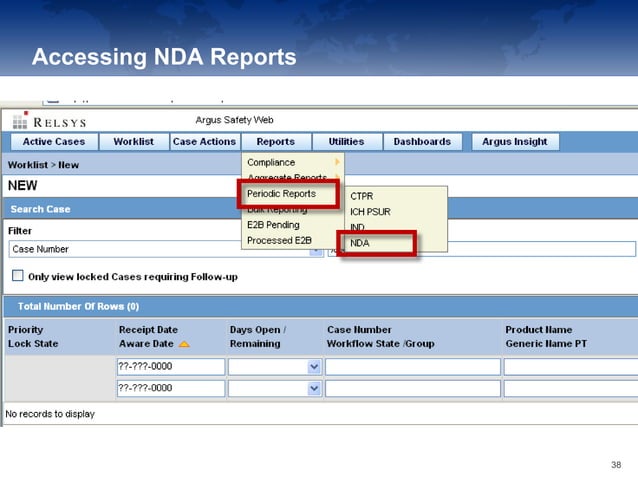Open the Case Number filter dropdown
The image size is (638, 478).
(x=316, y=249)
